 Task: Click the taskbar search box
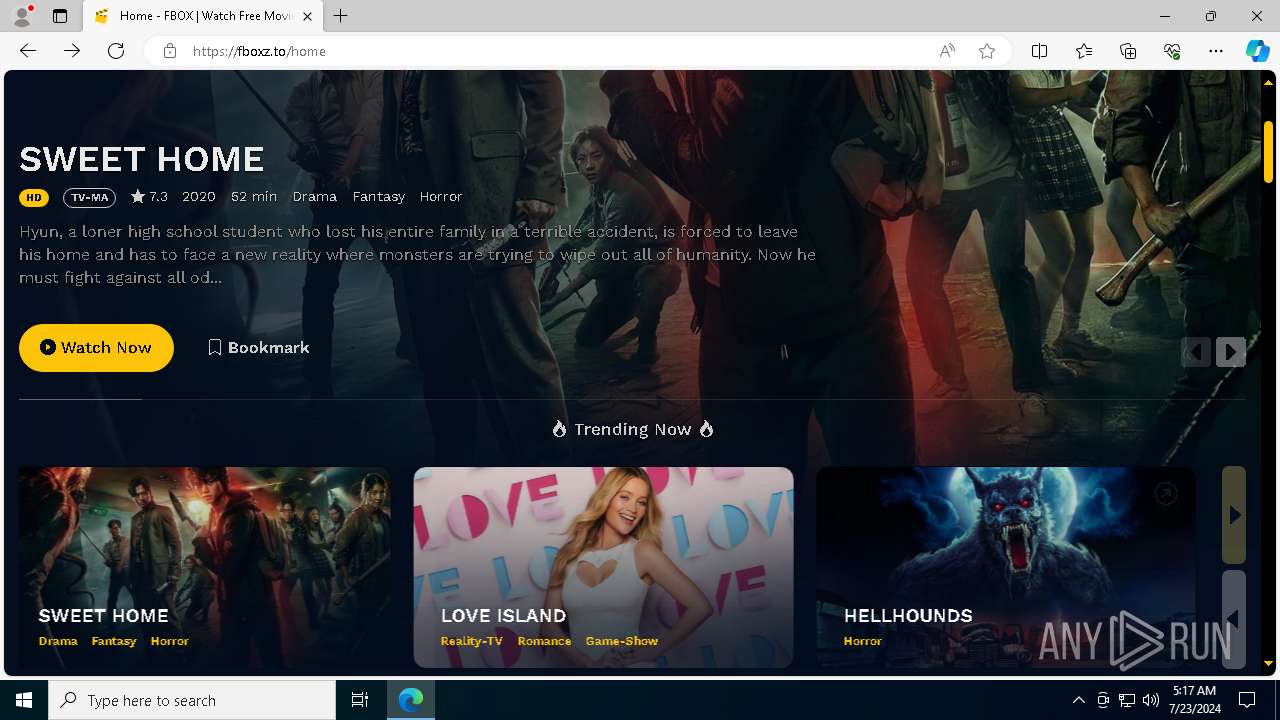point(192,700)
